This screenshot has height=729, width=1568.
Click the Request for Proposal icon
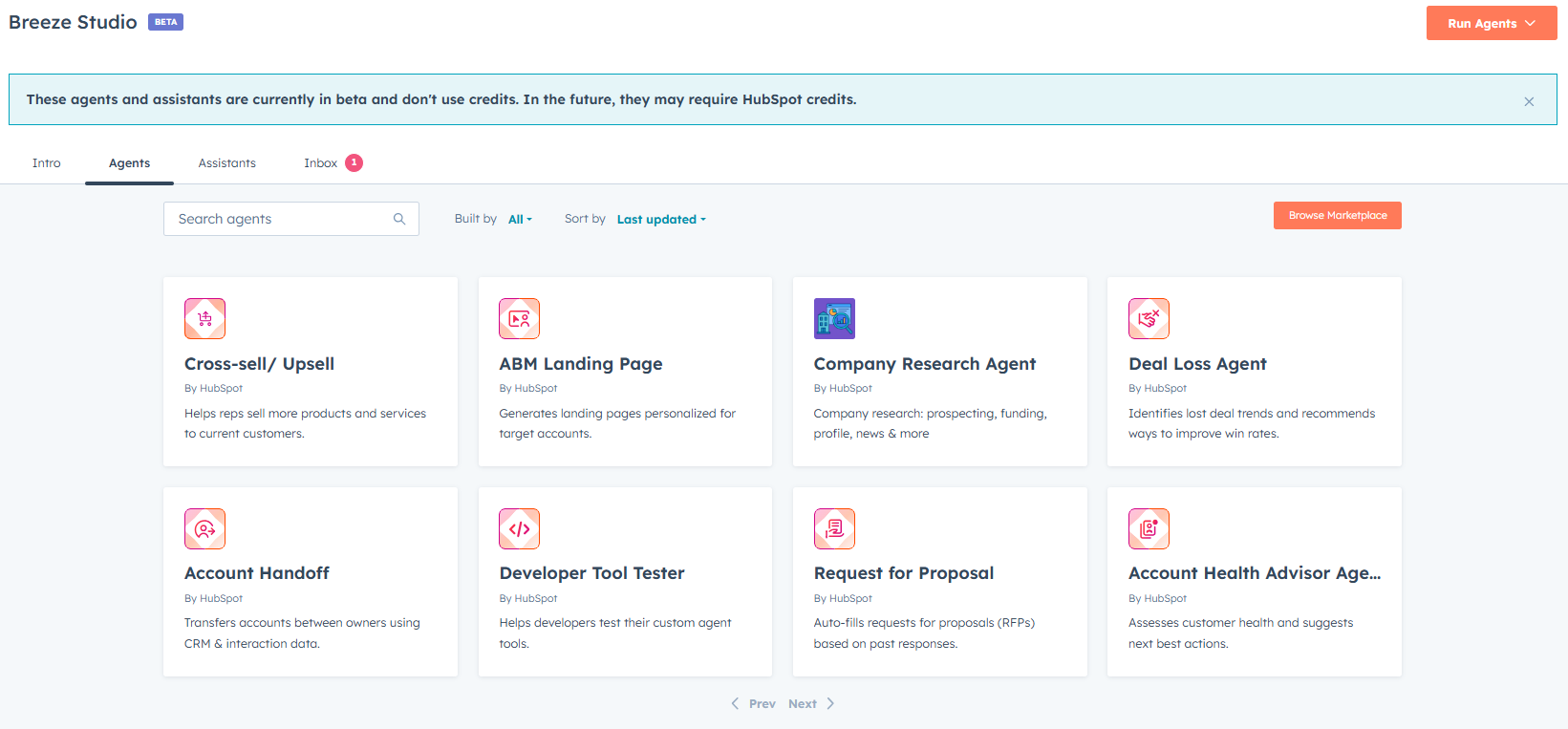coord(834,528)
